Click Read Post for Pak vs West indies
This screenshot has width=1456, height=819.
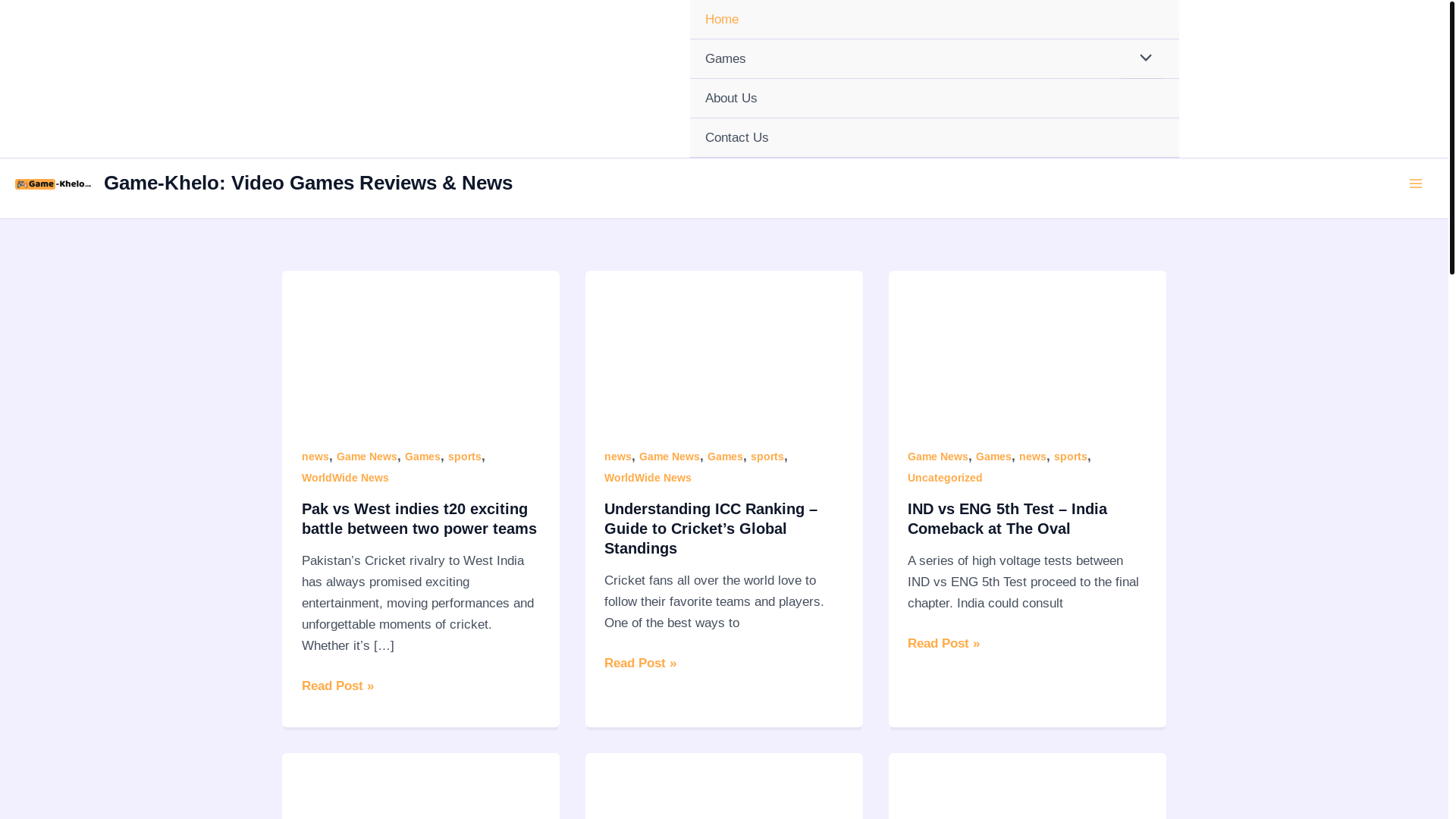click(337, 686)
